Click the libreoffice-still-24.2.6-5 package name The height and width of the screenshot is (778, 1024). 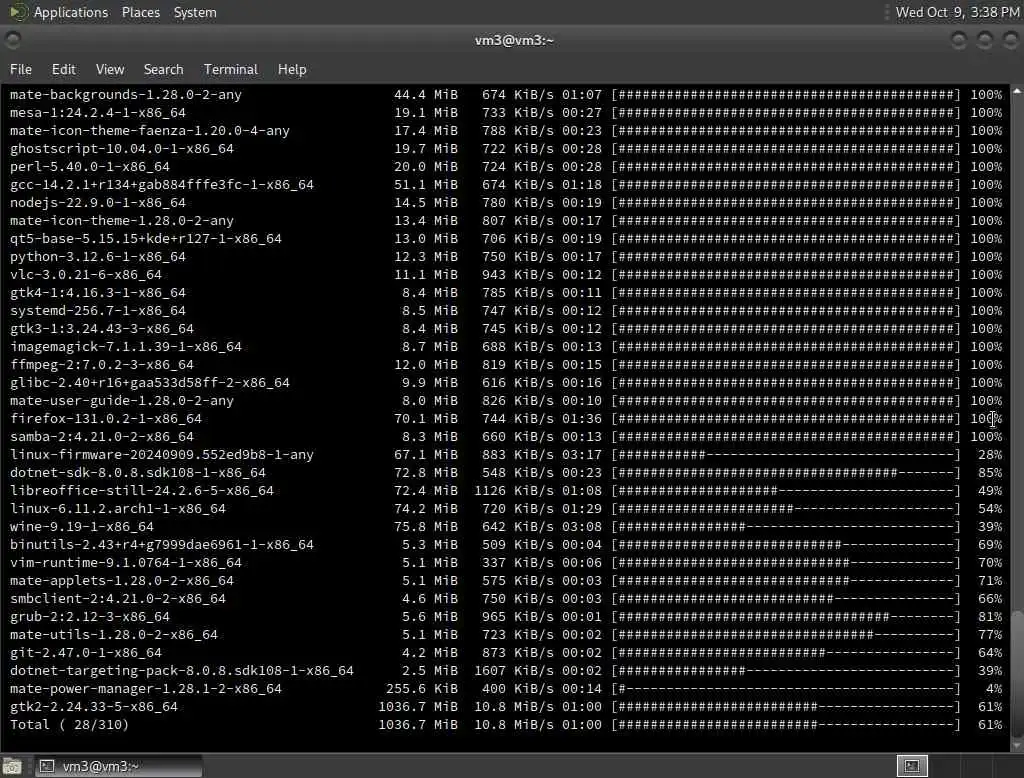tap(142, 491)
